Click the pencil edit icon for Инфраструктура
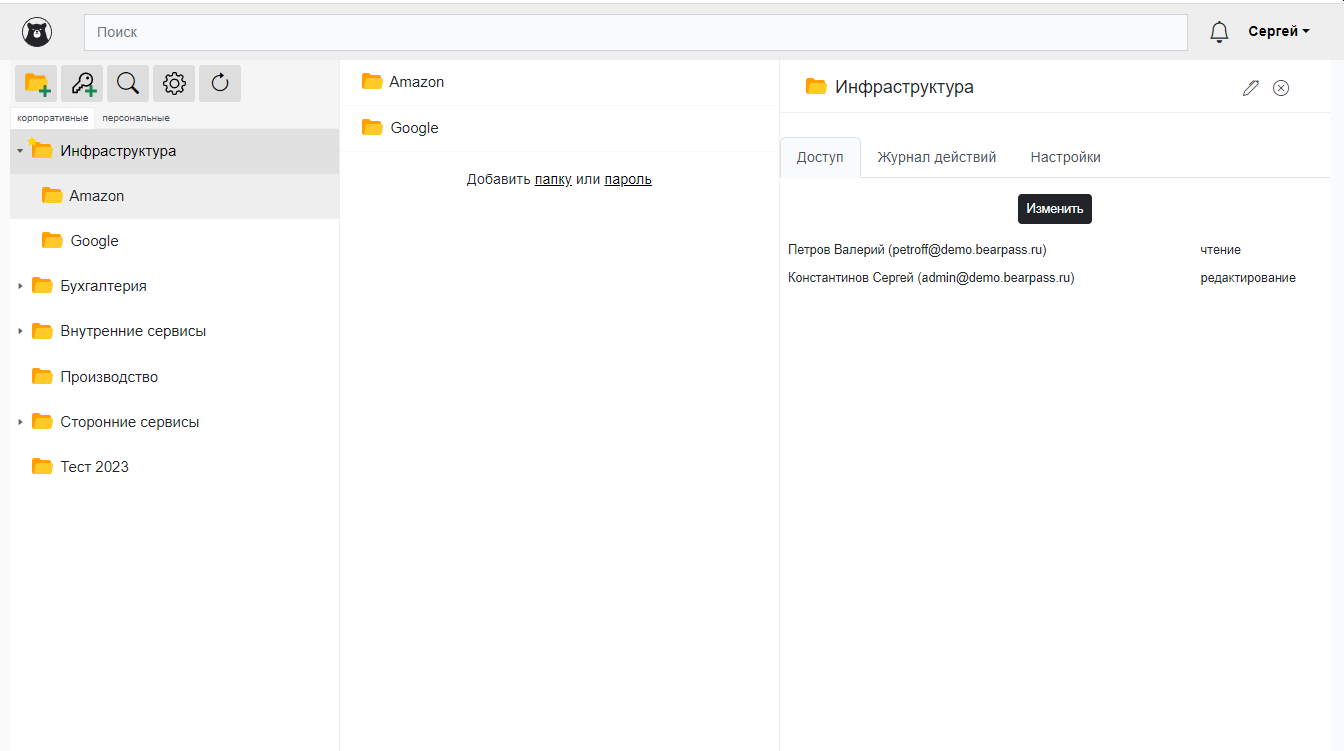This screenshot has height=751, width=1344. (x=1250, y=88)
